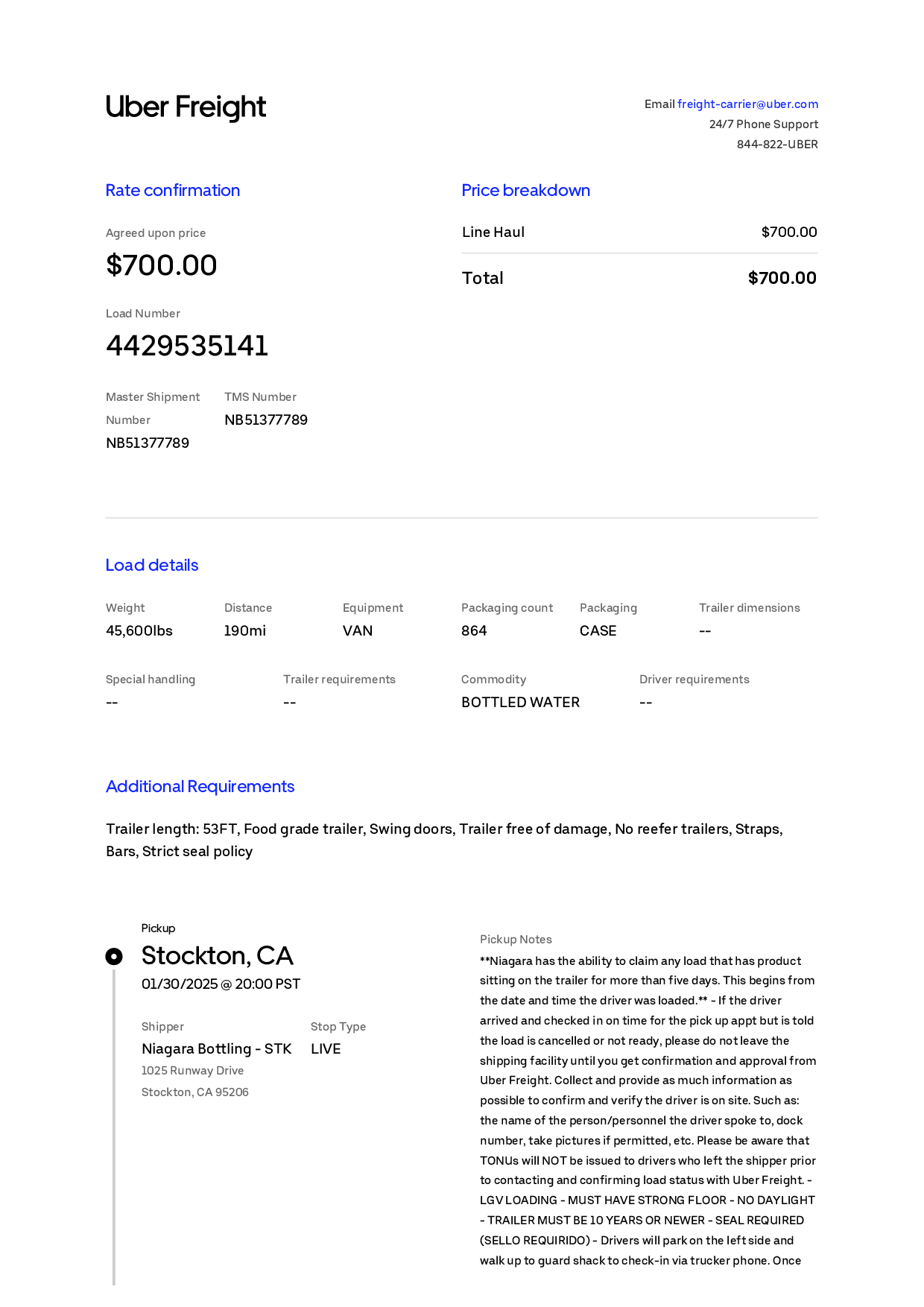This screenshot has height=1307, width=924.
Task: Click the 45,600lbs weight value
Action: [x=139, y=630]
